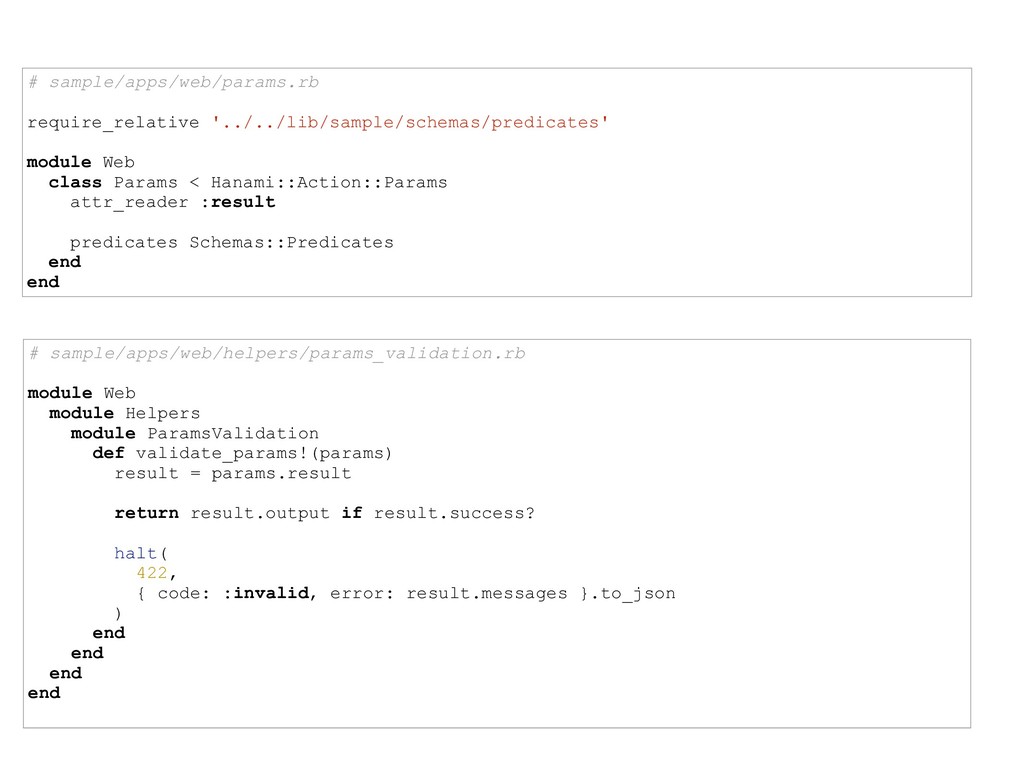The image size is (1024, 768).
Task: Click the params_validation.rb file path comment
Action: 277,353
